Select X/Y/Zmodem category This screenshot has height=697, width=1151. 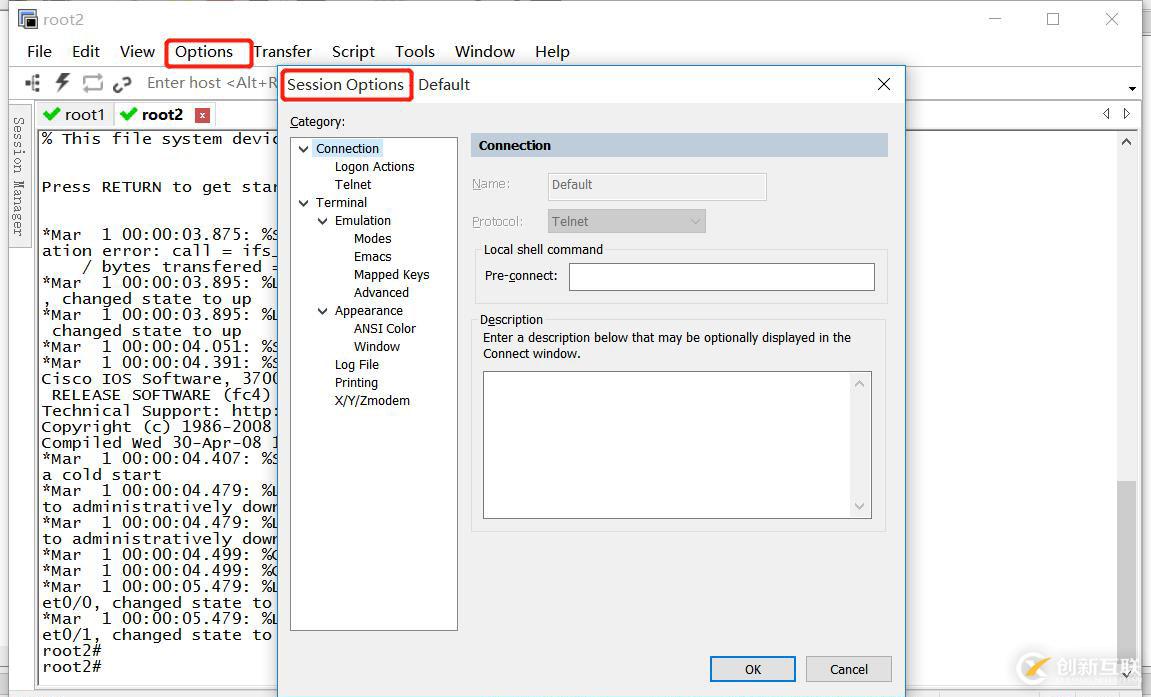372,401
